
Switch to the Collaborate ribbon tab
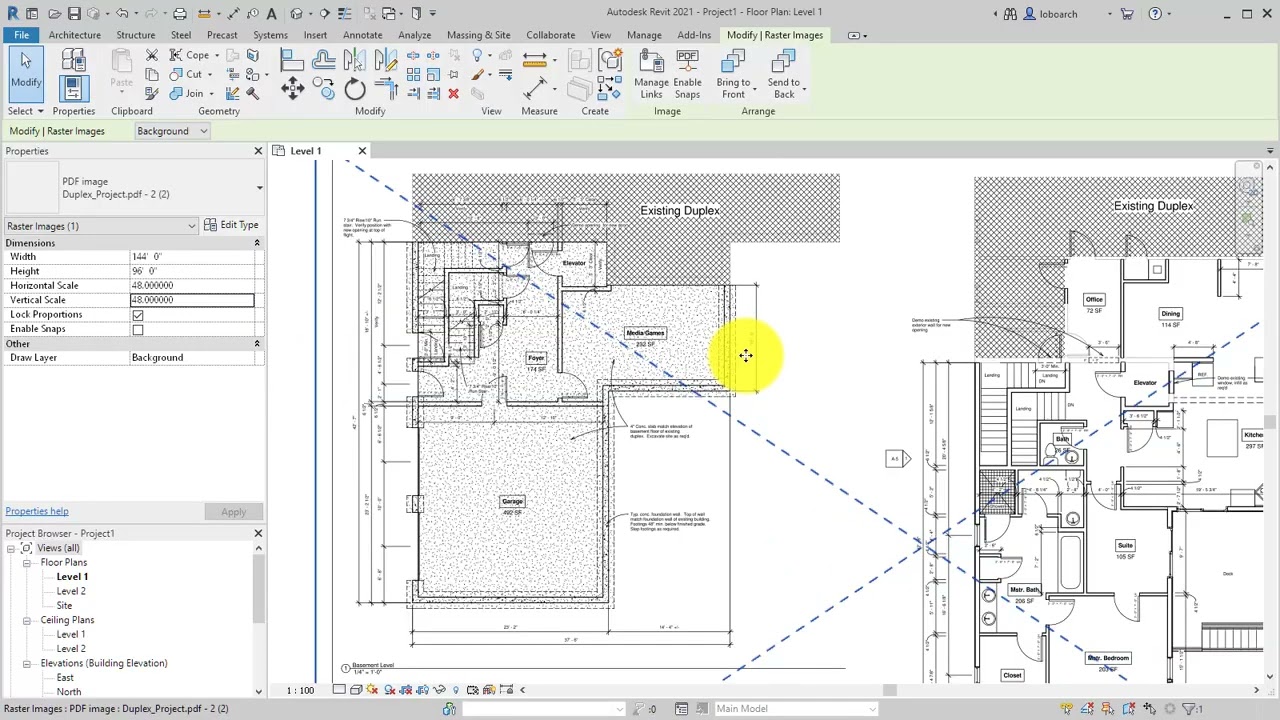[550, 35]
